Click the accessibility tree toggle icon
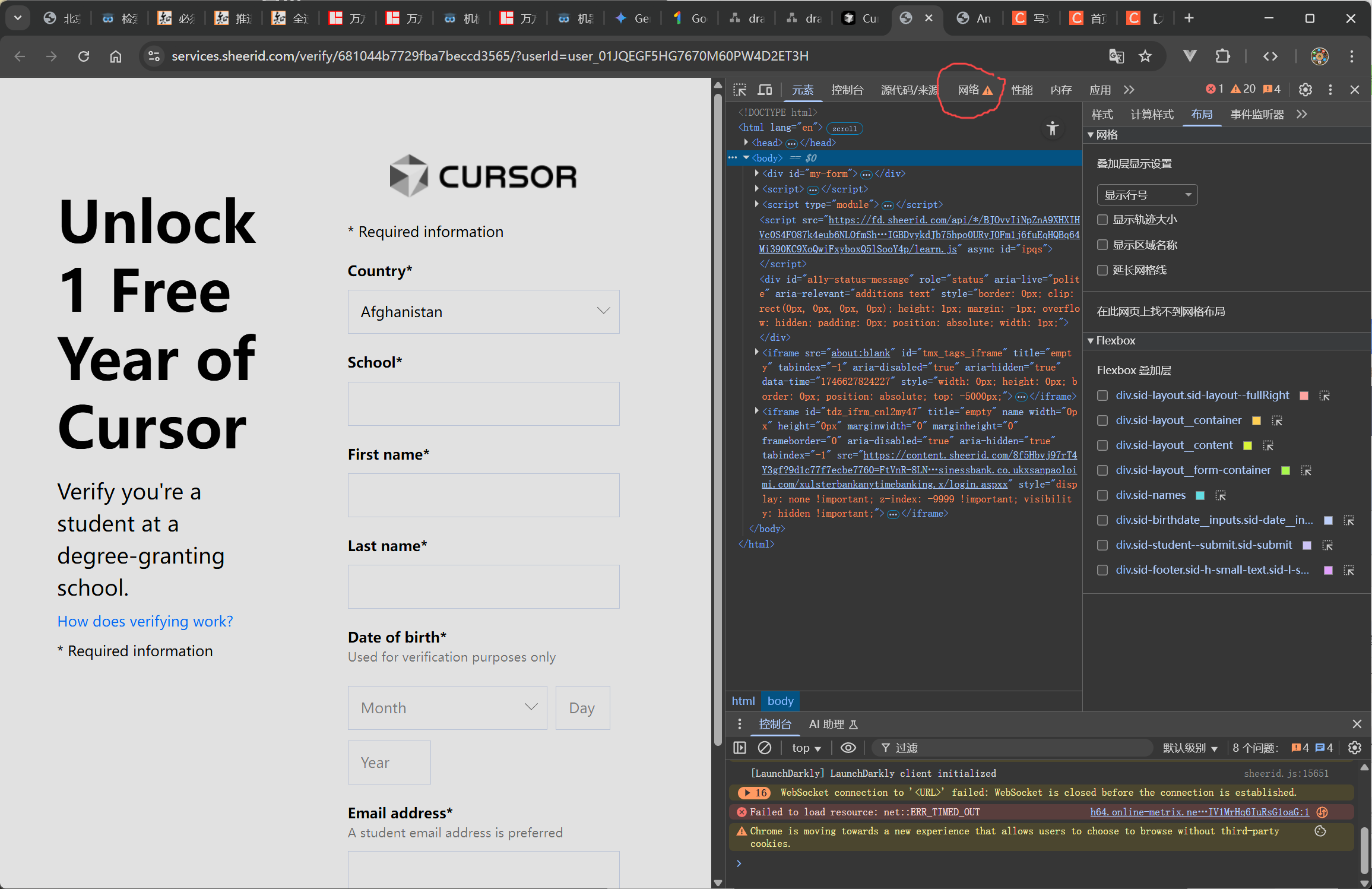This screenshot has height=889, width=1372. (1052, 128)
